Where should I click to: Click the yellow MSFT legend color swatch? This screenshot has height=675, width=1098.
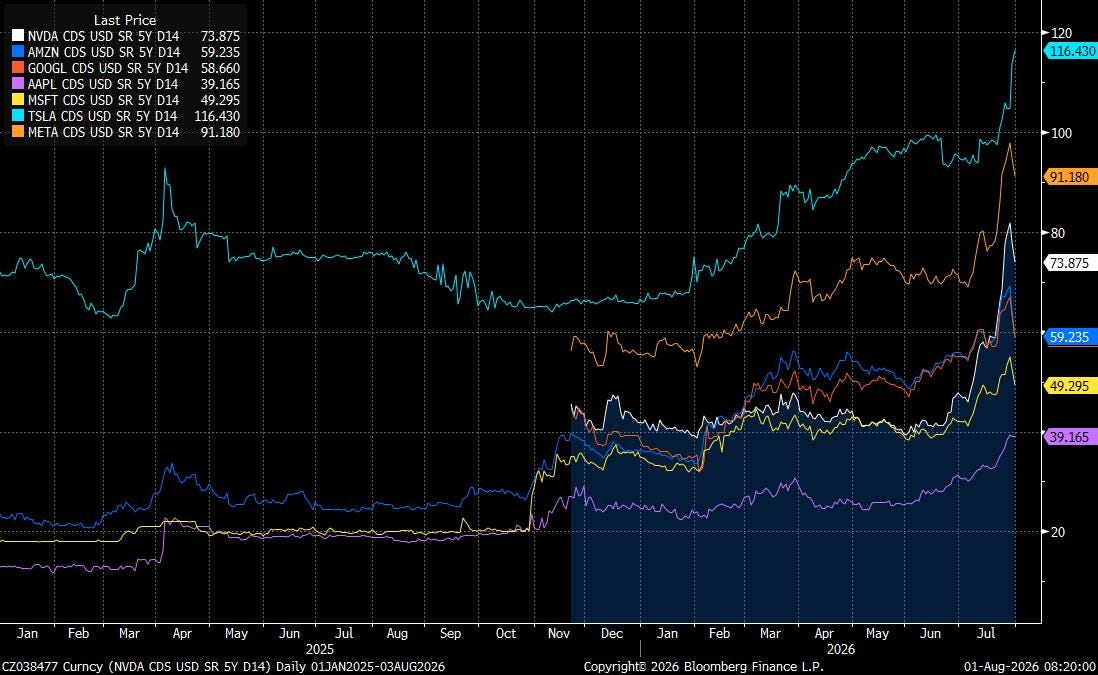(18, 100)
